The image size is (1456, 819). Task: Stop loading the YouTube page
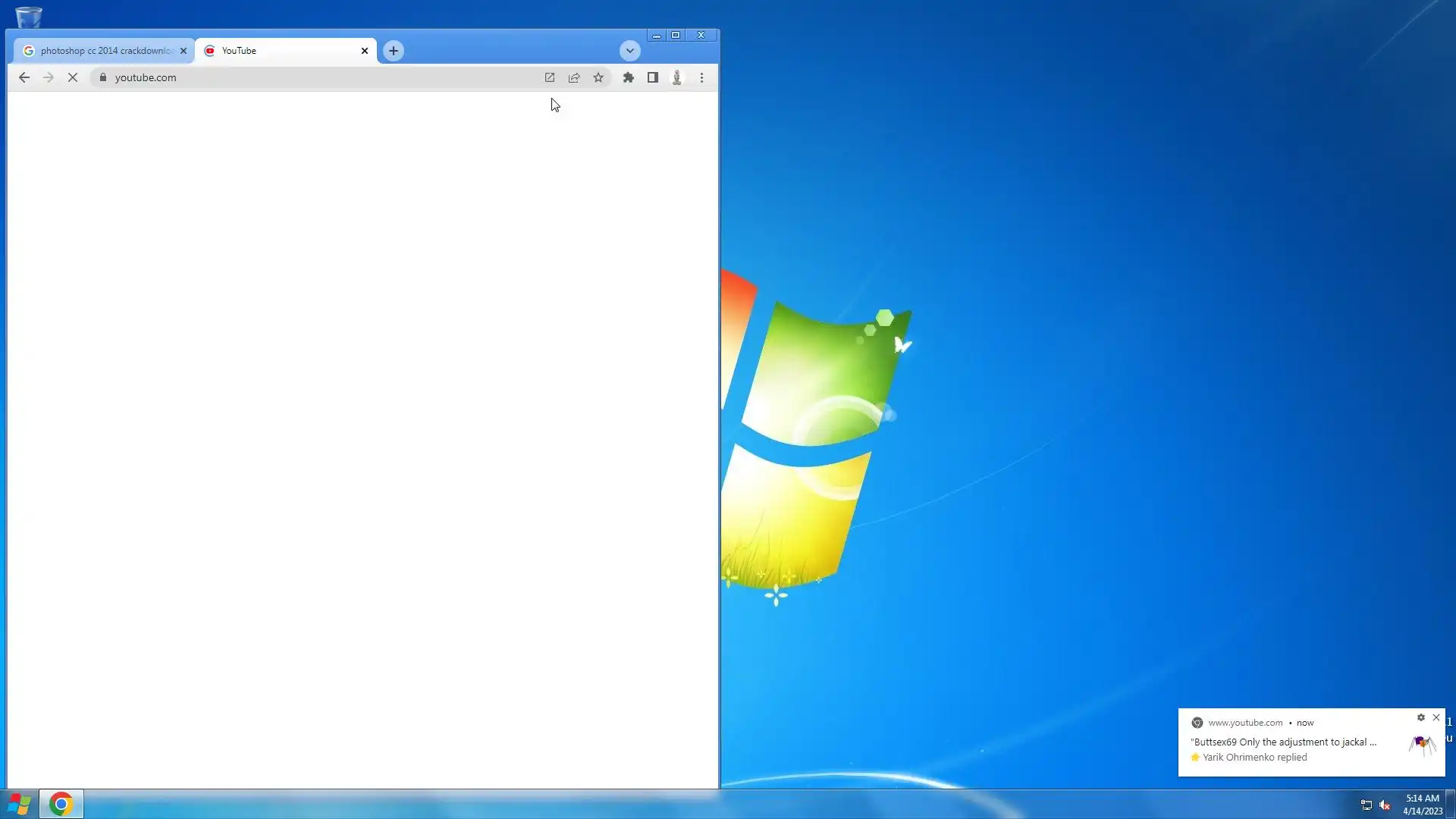tap(73, 77)
